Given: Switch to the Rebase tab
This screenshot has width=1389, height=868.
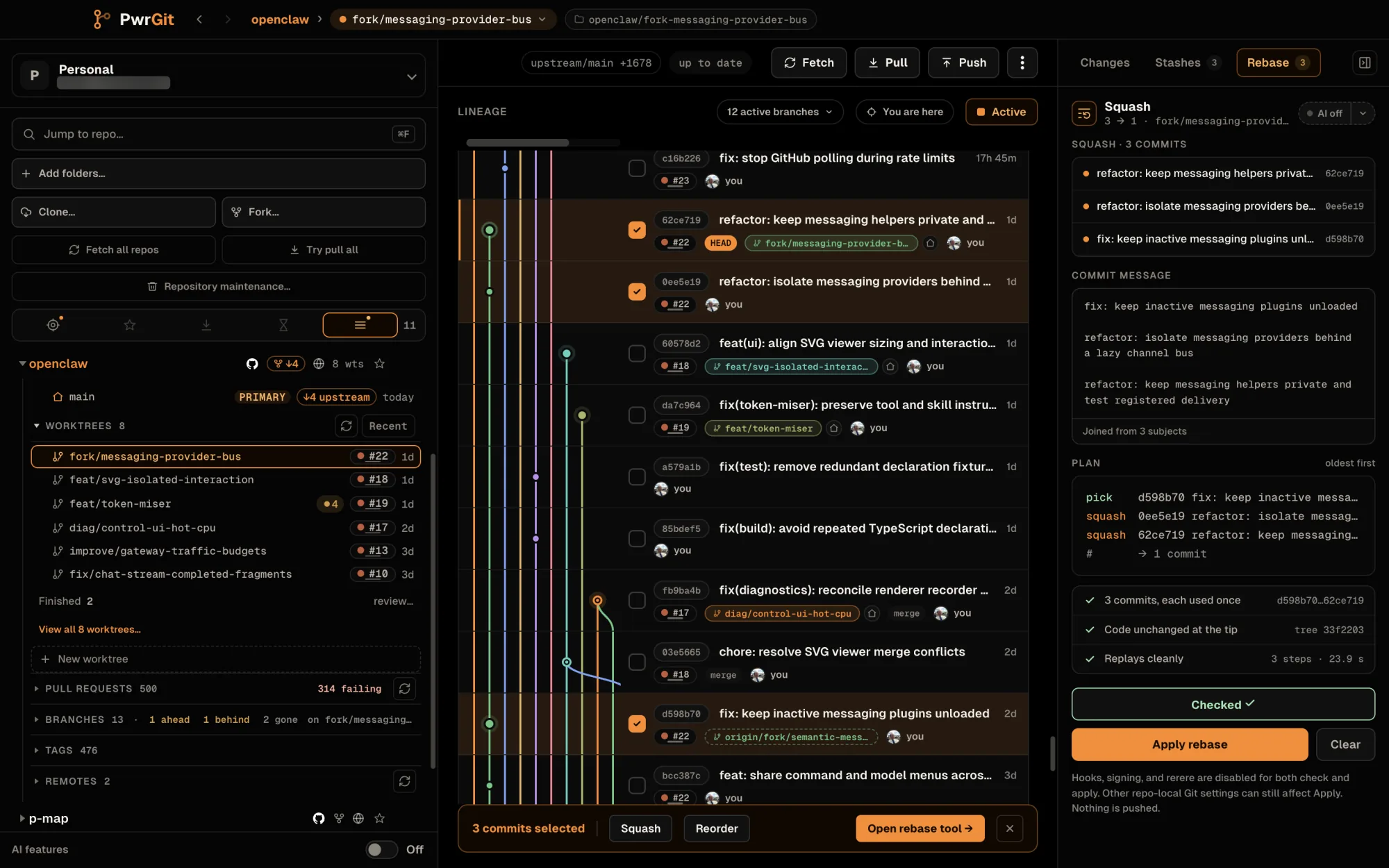Looking at the screenshot, I should point(1278,62).
